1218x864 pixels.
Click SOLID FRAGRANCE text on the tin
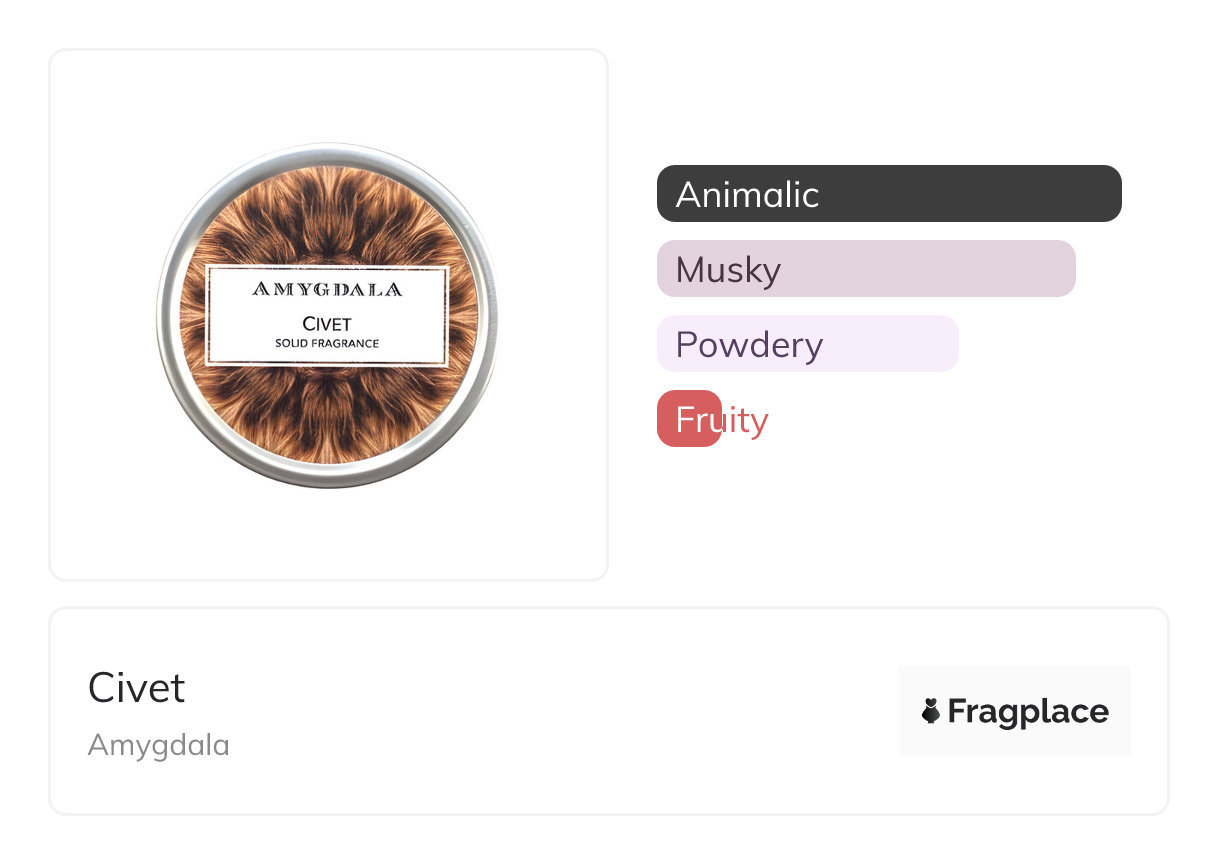(327, 343)
